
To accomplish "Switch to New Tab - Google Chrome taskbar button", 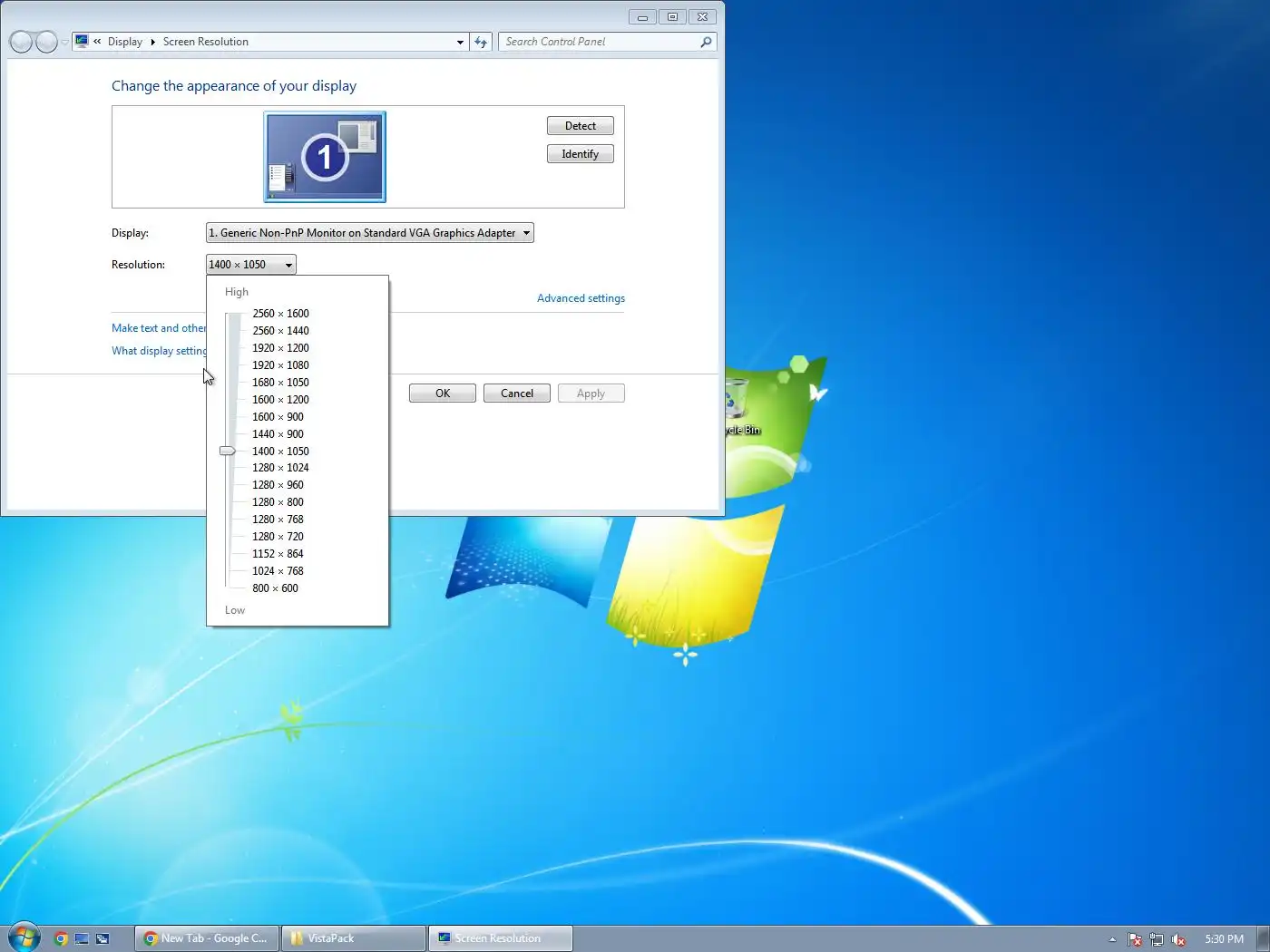I will (207, 938).
